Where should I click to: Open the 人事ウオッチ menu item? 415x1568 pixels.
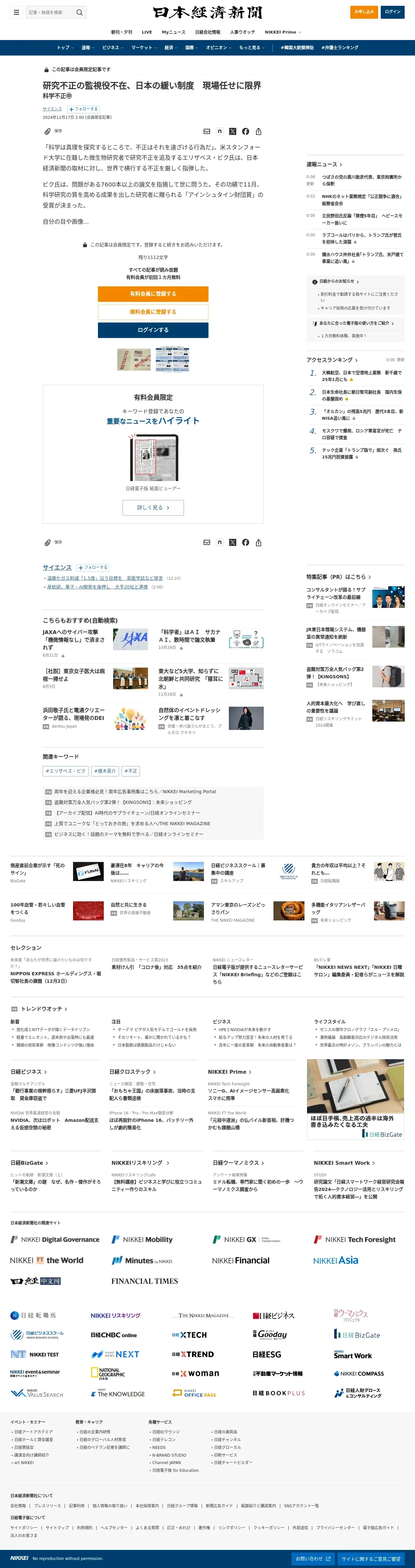tap(242, 32)
